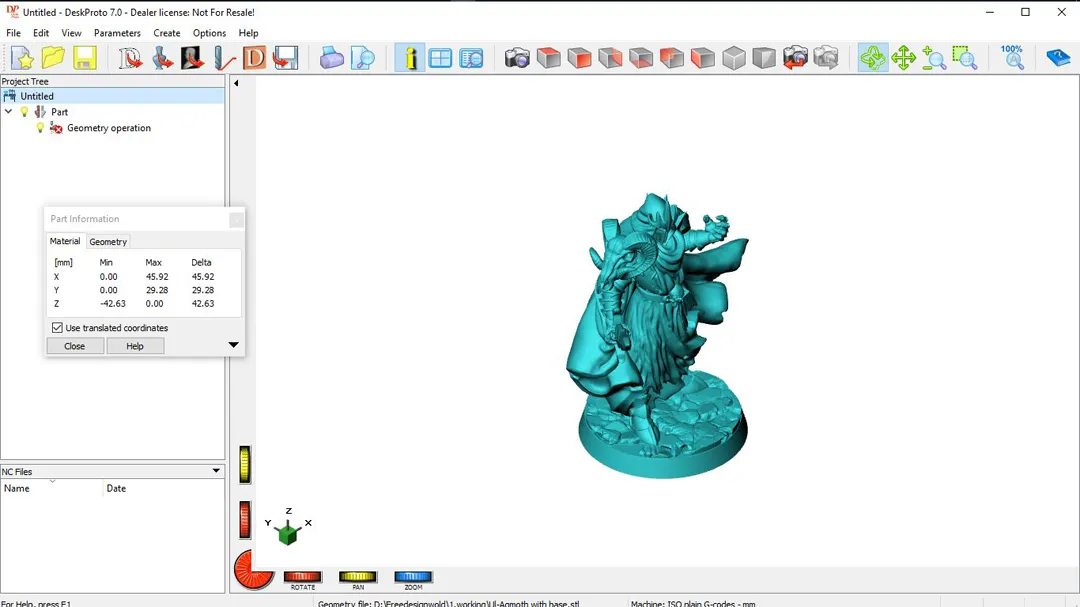Collapse the Part tree node
Image resolution: width=1080 pixels, height=607 pixels.
(x=9, y=112)
